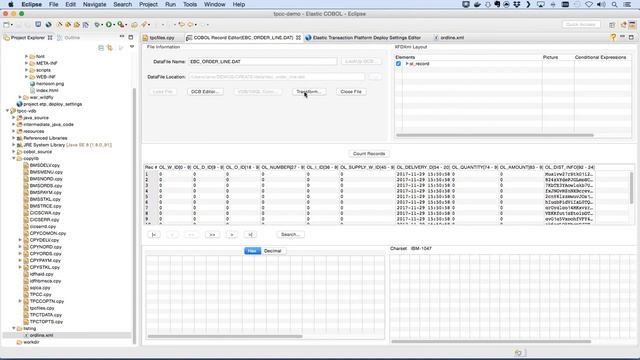Switch to the Outline view tab

(69, 38)
